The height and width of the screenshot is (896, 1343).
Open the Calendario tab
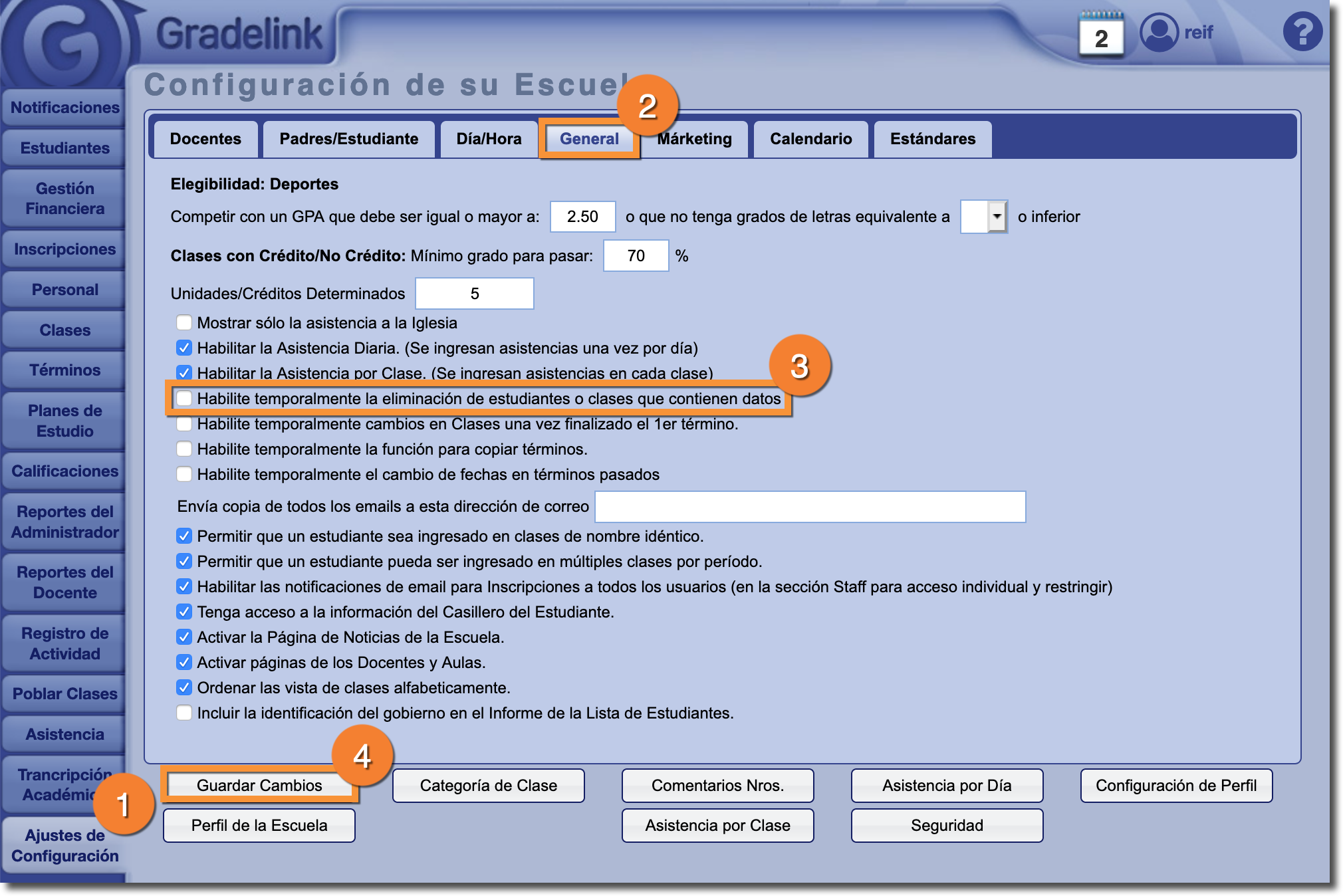pos(810,139)
